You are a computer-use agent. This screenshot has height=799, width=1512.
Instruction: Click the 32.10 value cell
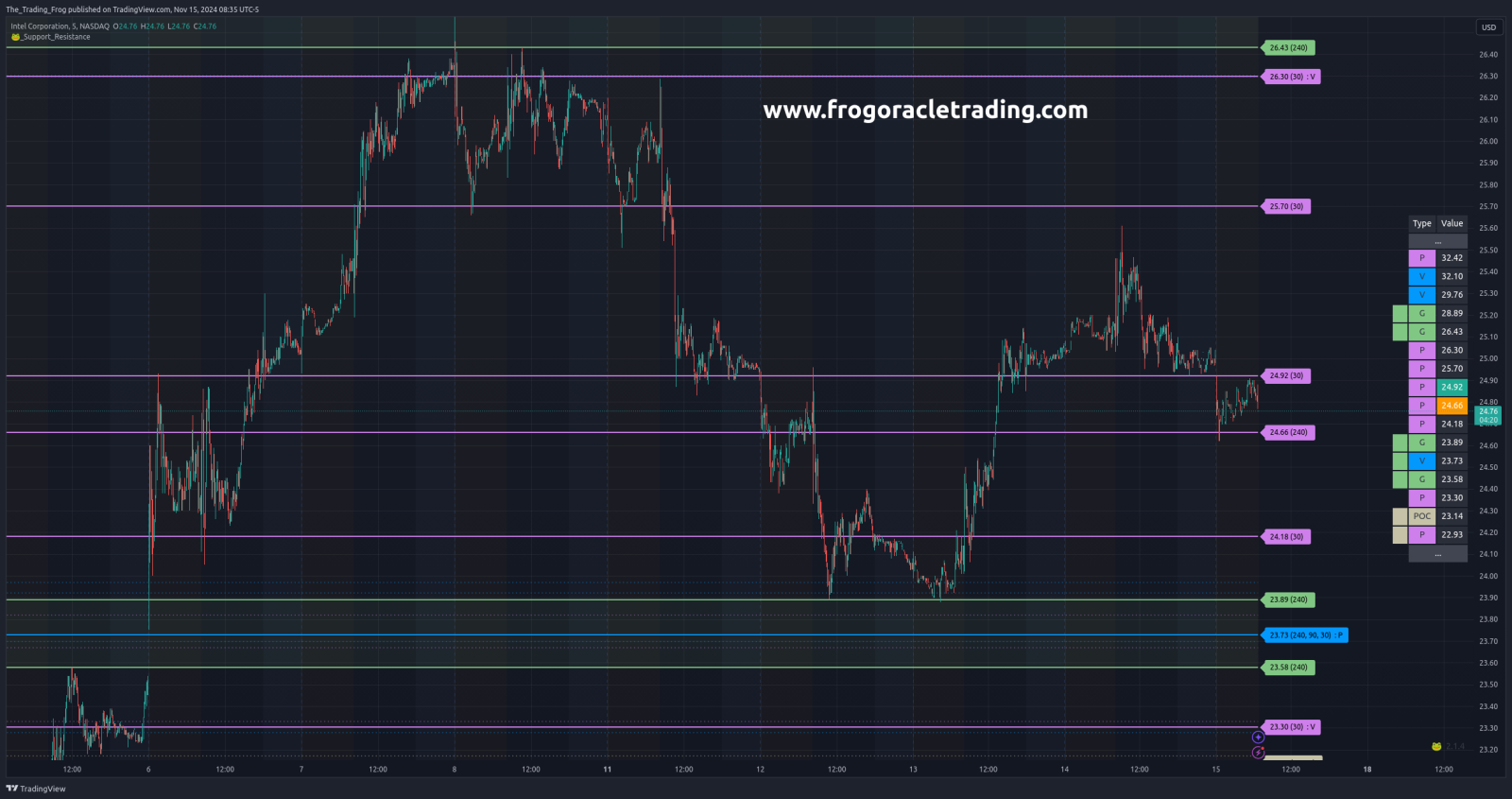tap(1452, 276)
